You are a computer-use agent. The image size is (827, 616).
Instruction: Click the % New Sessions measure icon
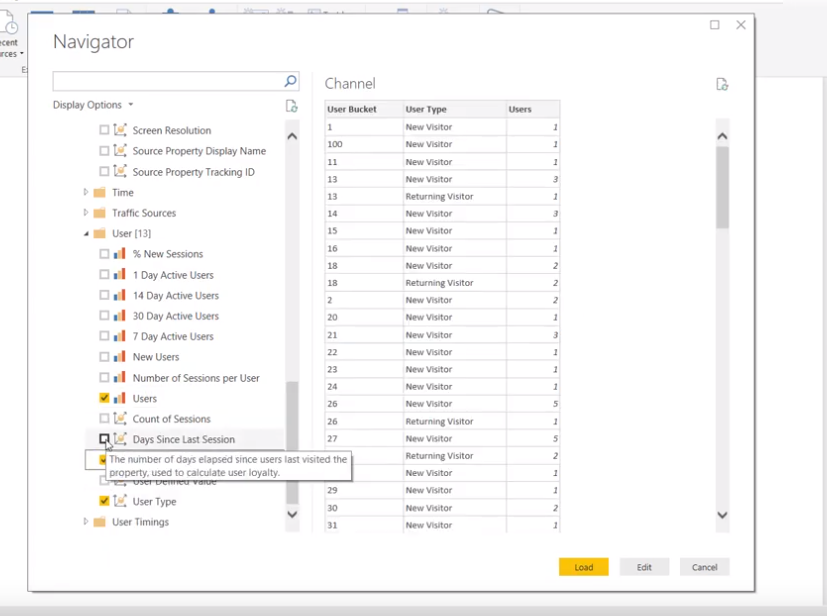click(x=120, y=254)
